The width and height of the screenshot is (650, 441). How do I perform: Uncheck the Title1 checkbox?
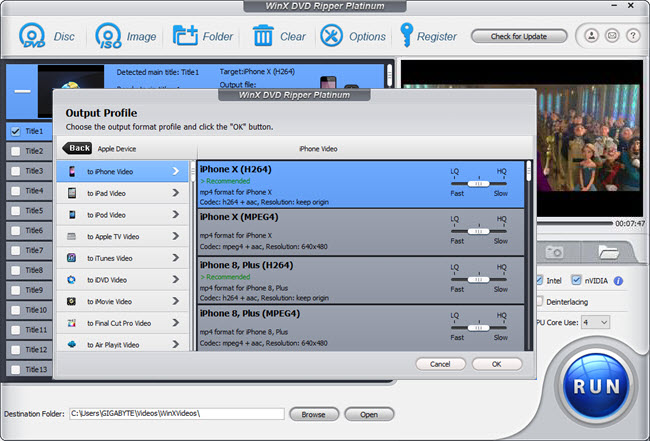point(15,132)
